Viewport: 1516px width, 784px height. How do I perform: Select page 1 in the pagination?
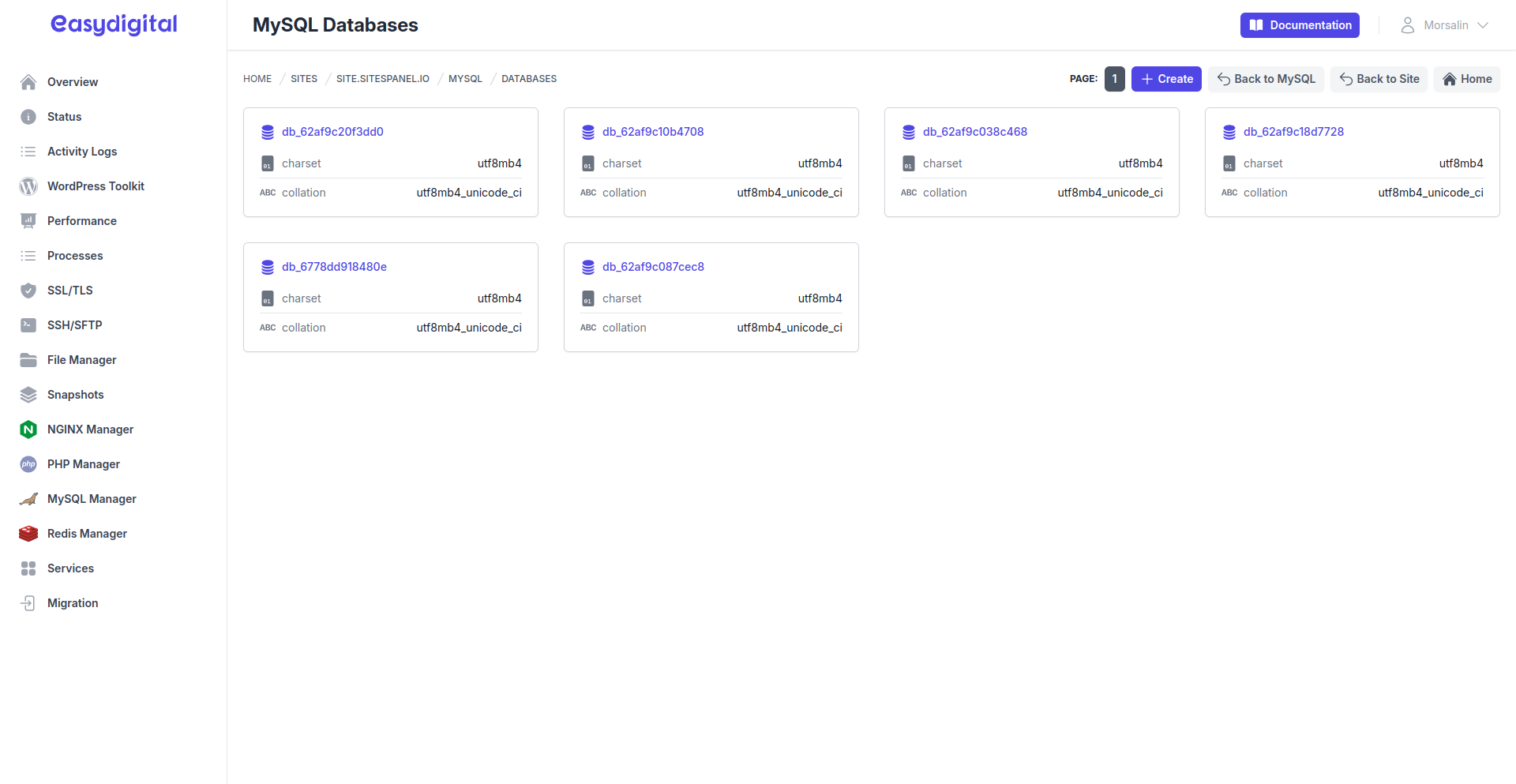1115,79
